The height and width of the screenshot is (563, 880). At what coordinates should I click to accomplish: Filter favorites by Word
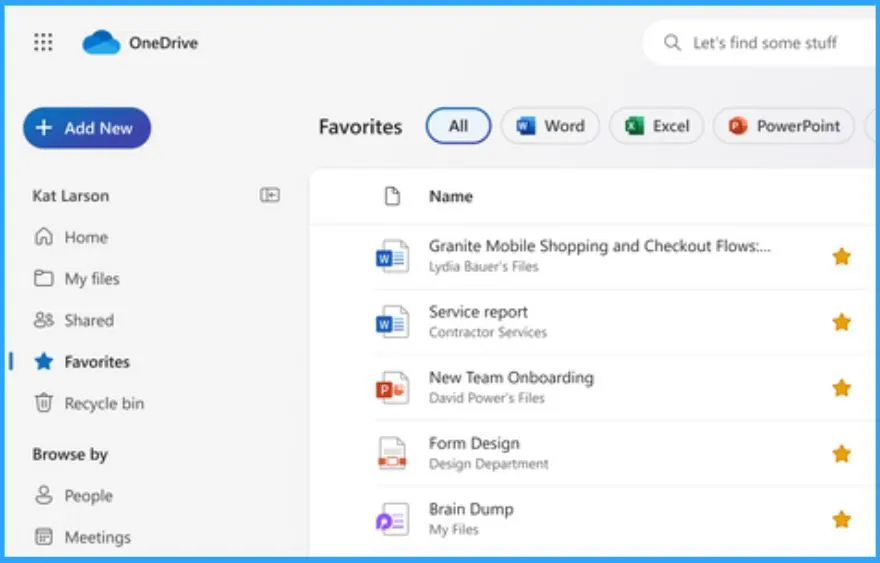[550, 126]
